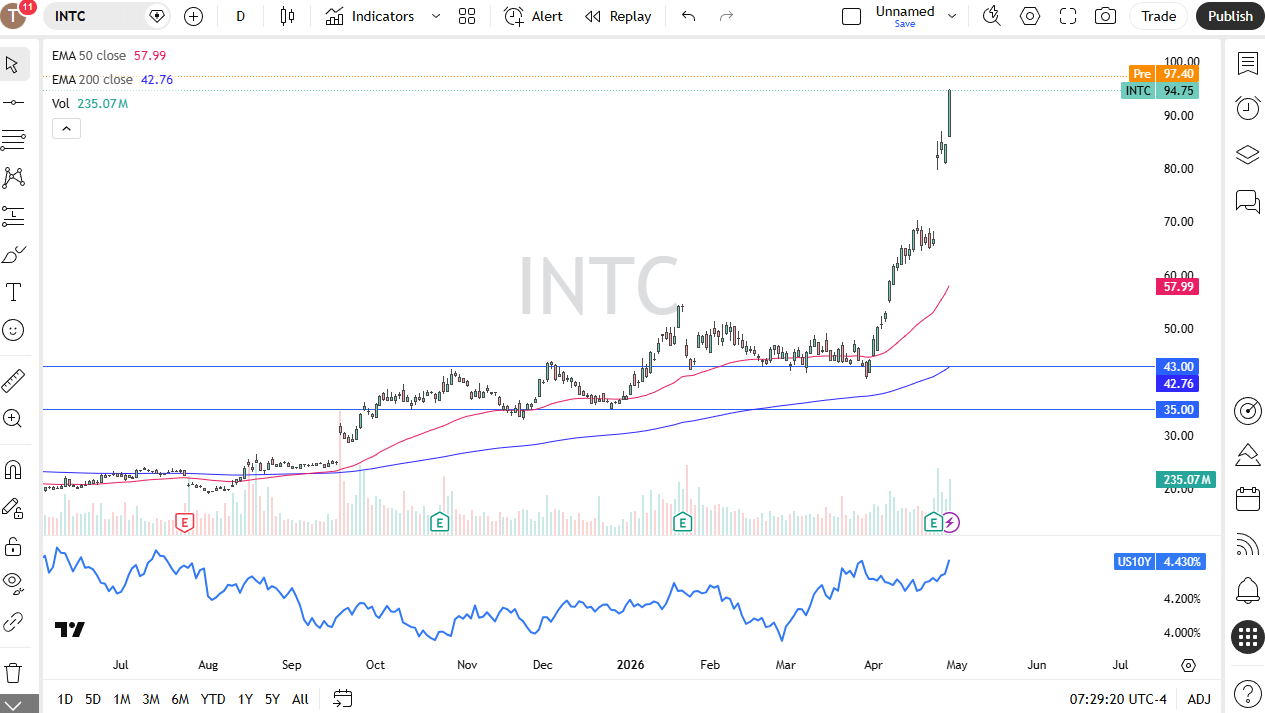
Task: Select the trend line drawing tool
Action: [13, 102]
